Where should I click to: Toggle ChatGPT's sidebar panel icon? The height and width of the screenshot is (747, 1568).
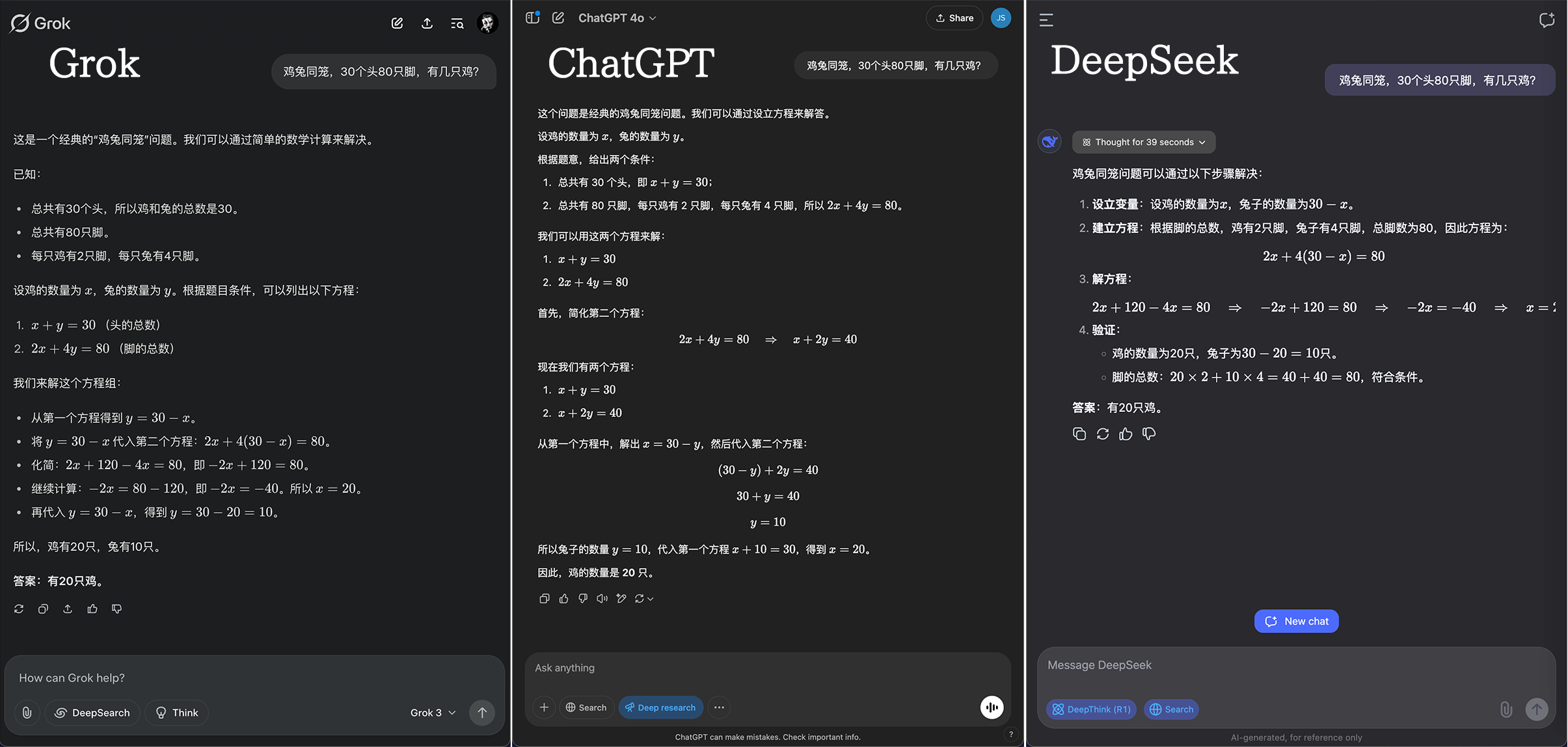tap(532, 18)
